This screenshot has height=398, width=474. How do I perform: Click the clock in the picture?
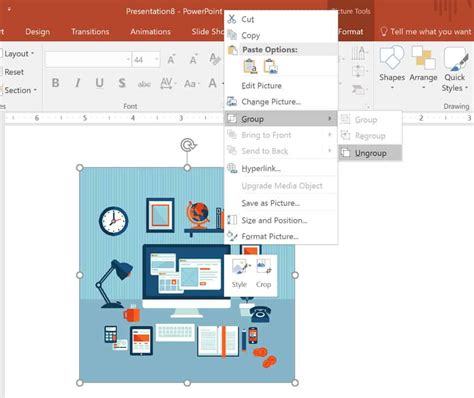coord(113,221)
